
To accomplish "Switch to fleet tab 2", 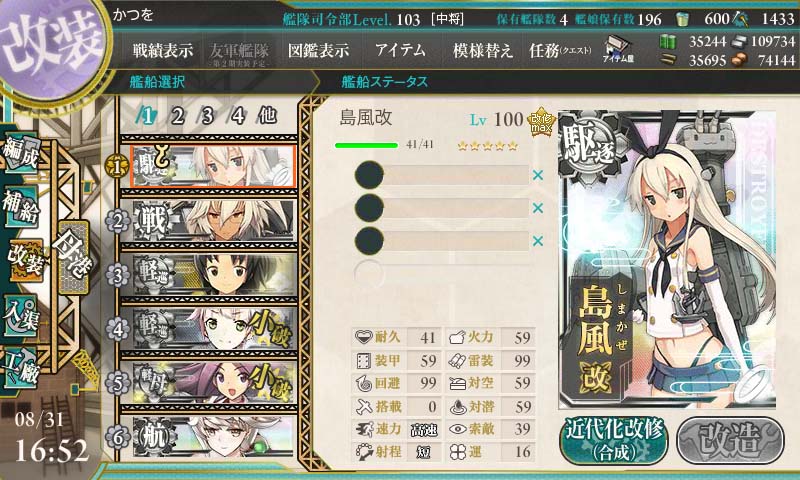I will [x=178, y=116].
